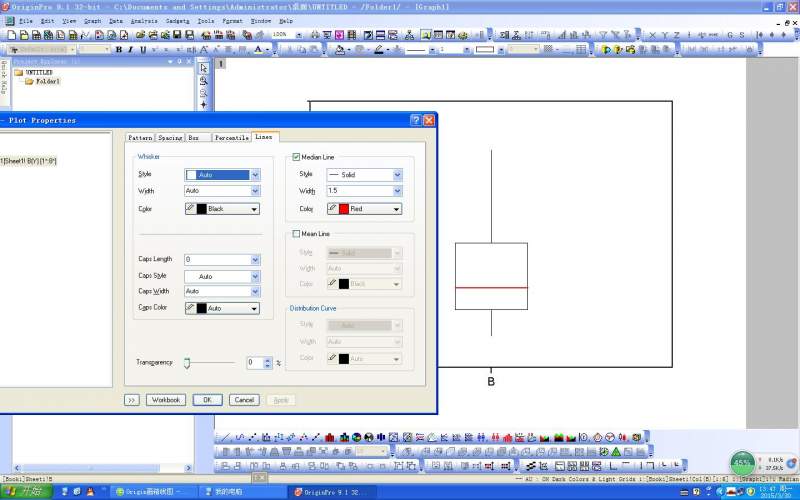Screen dimensions: 800x500
Task: Open the Analysis menu
Action: [144, 21]
